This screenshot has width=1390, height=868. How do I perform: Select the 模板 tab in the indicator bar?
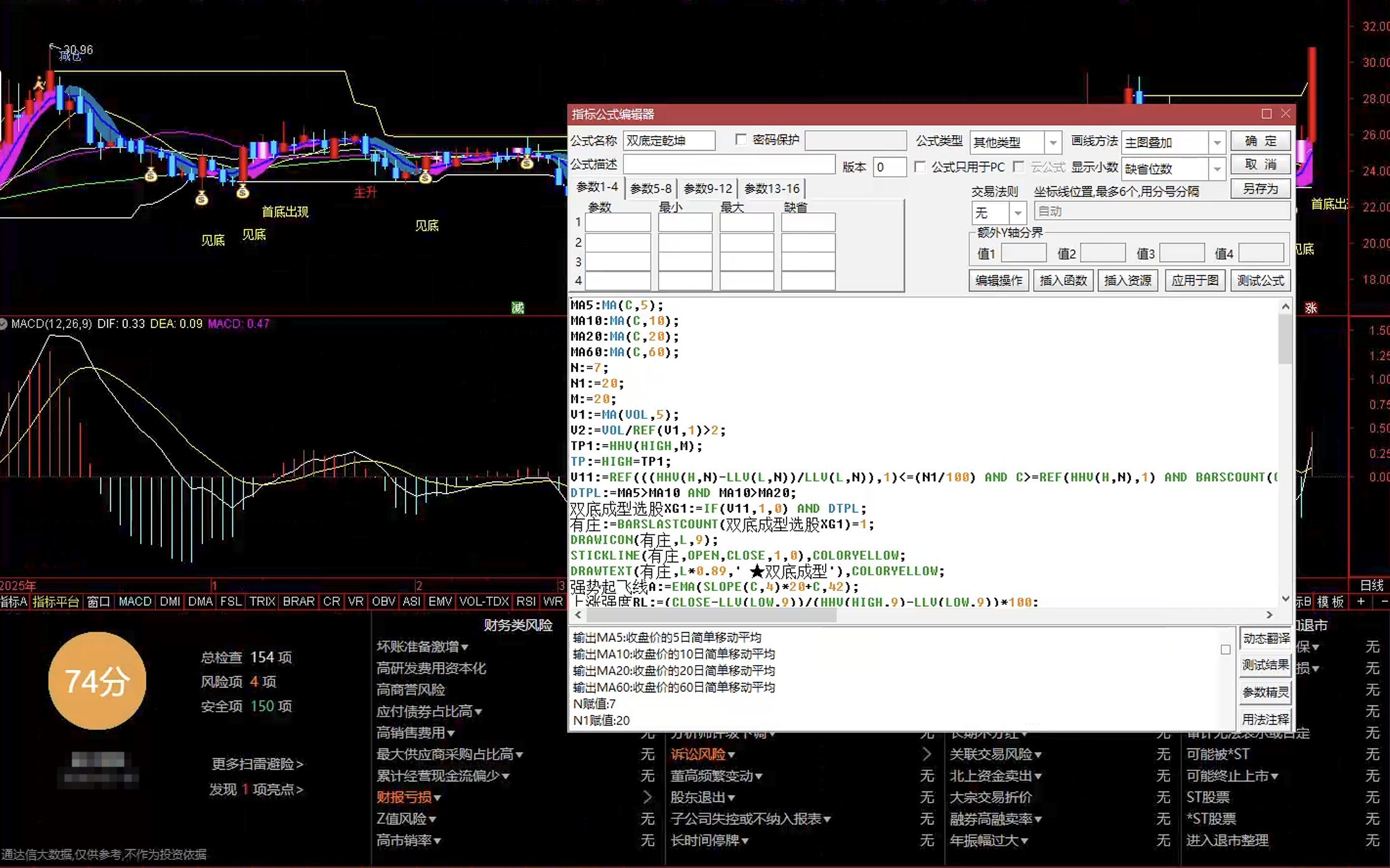[1330, 601]
